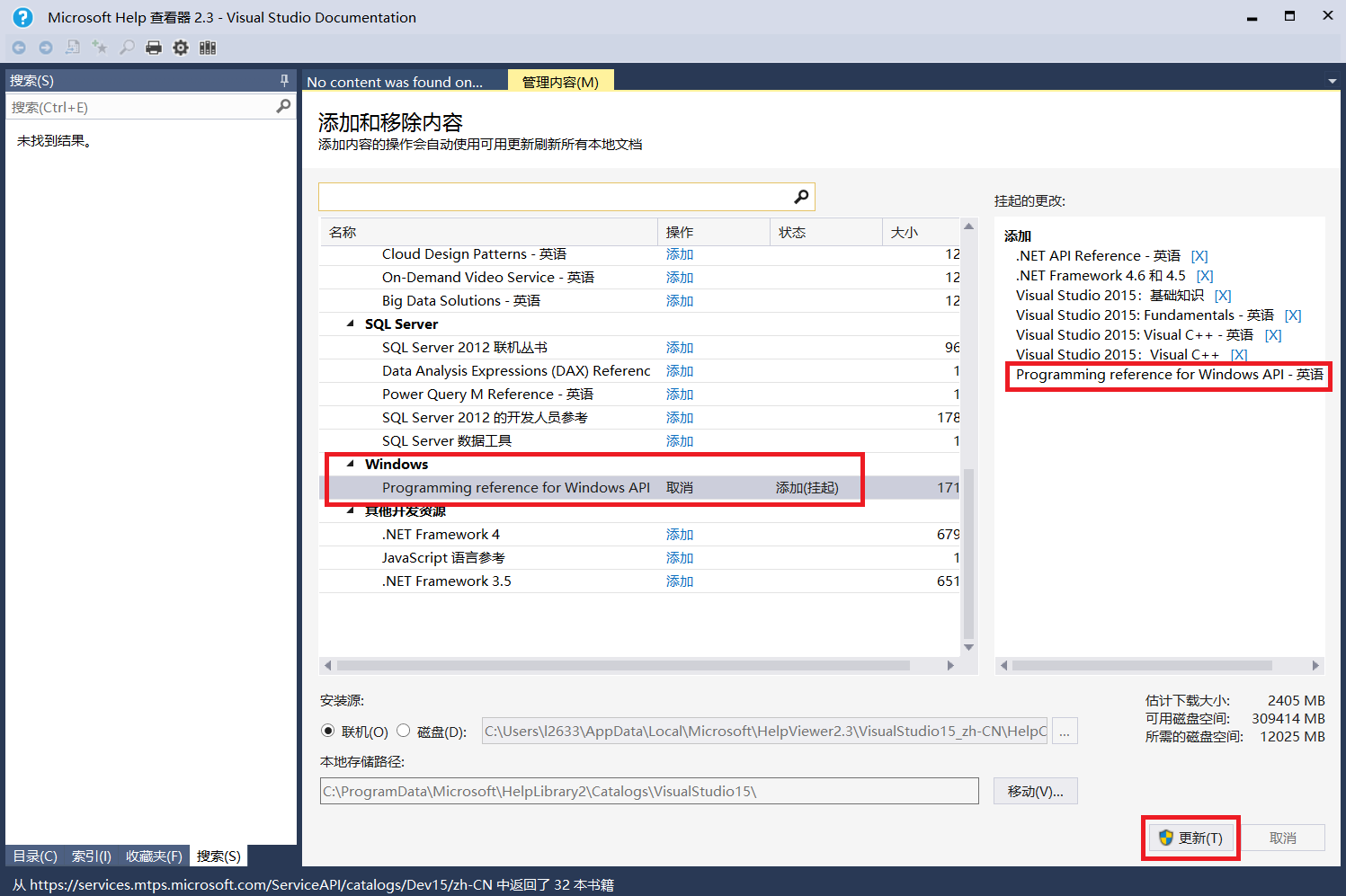The height and width of the screenshot is (896, 1346).
Task: Click the 本地存储路径 path field
Action: click(x=649, y=791)
